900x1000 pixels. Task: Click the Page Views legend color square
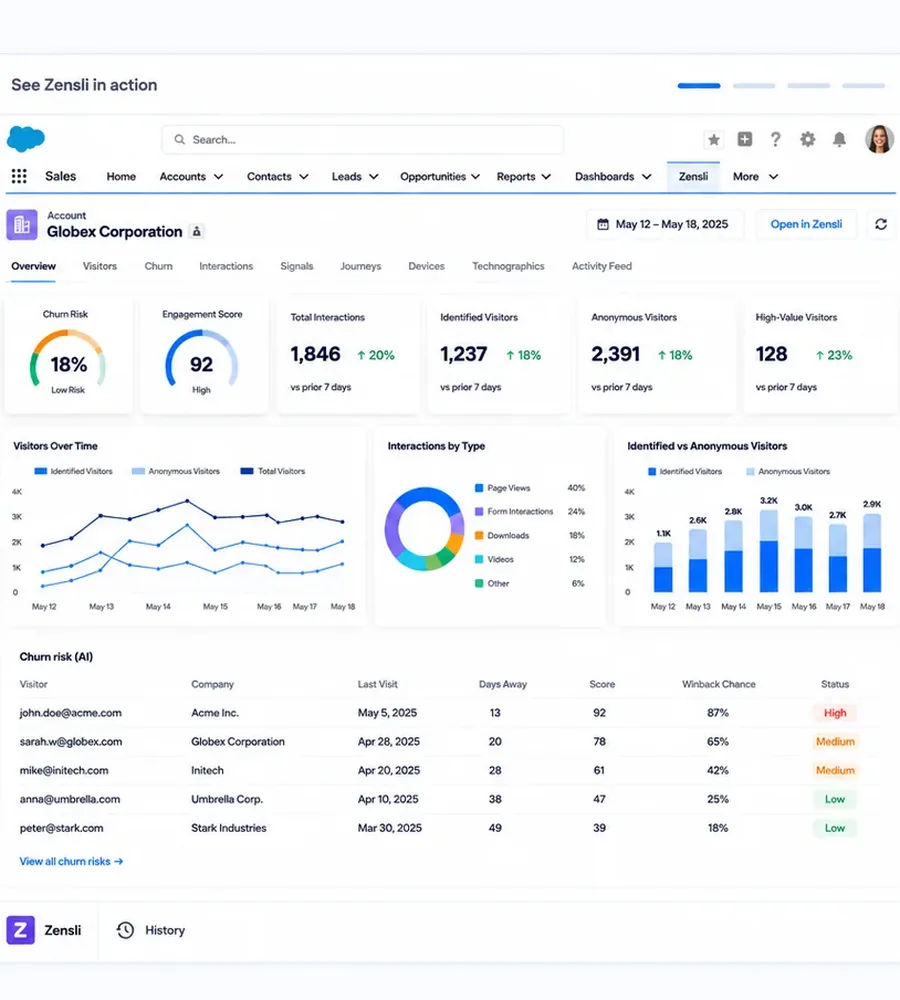tap(479, 488)
